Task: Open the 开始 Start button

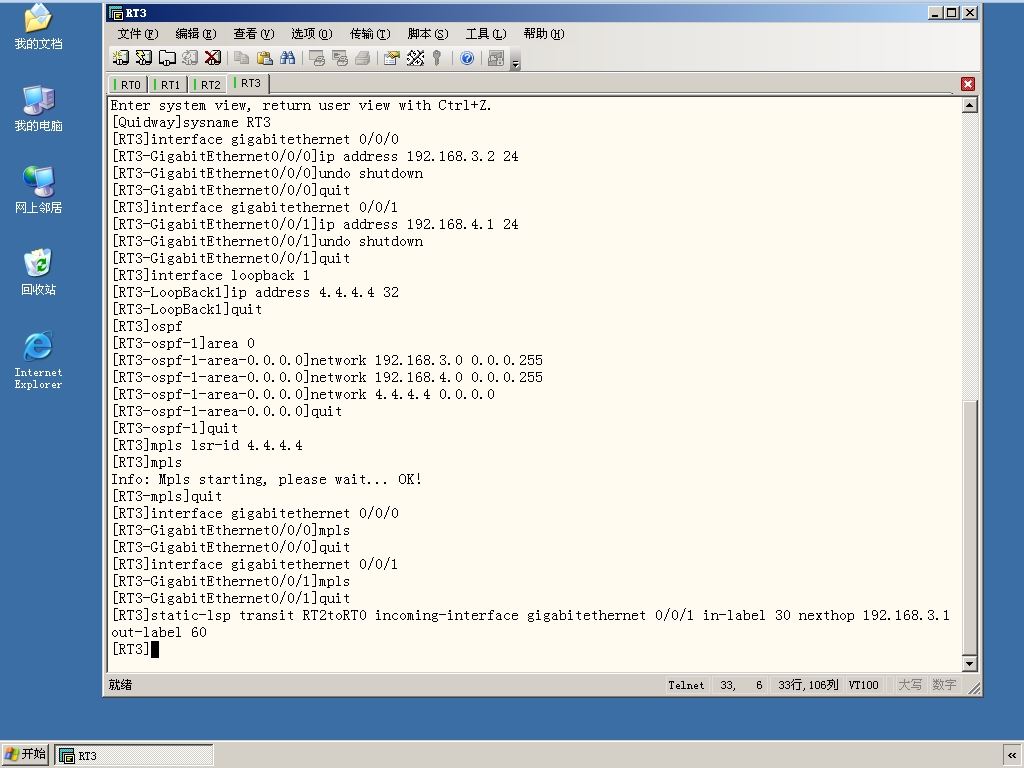Action: (x=25, y=754)
